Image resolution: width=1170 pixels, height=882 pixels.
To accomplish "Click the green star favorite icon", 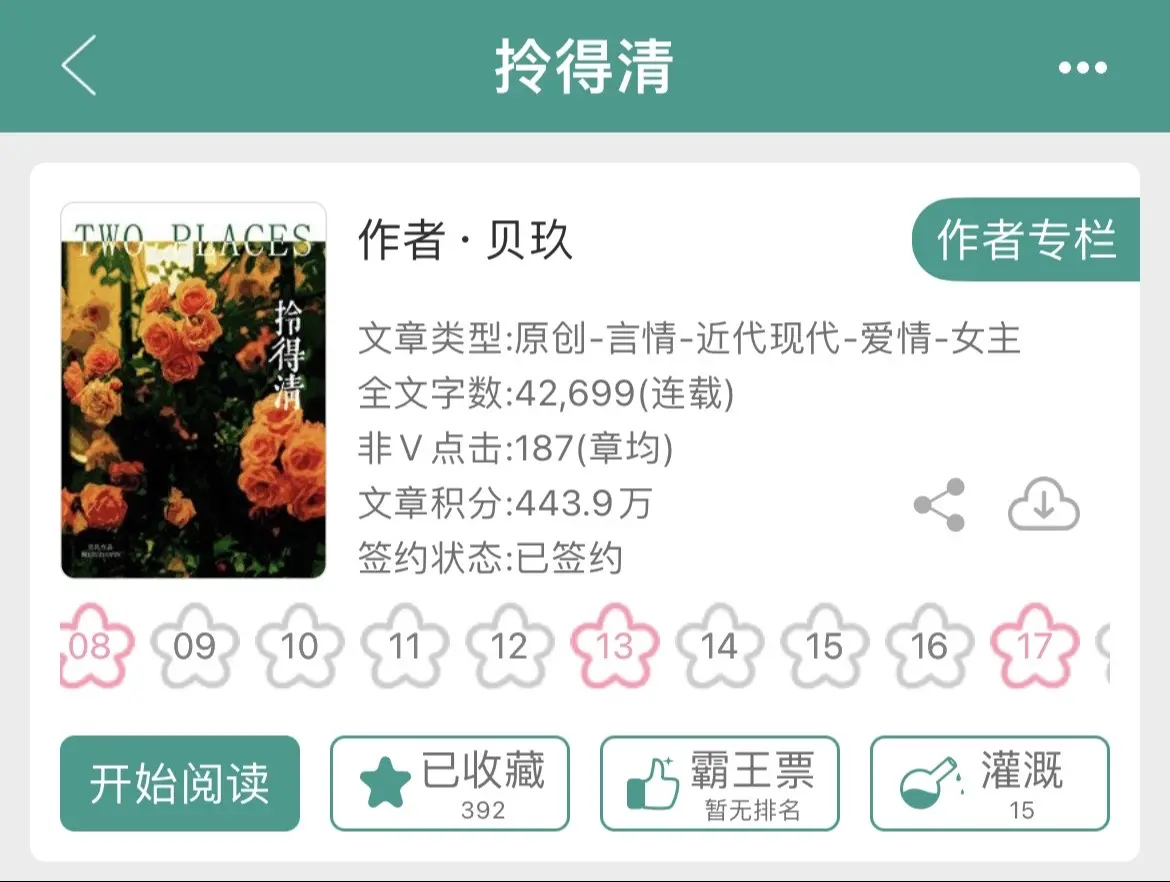I will click(x=385, y=782).
